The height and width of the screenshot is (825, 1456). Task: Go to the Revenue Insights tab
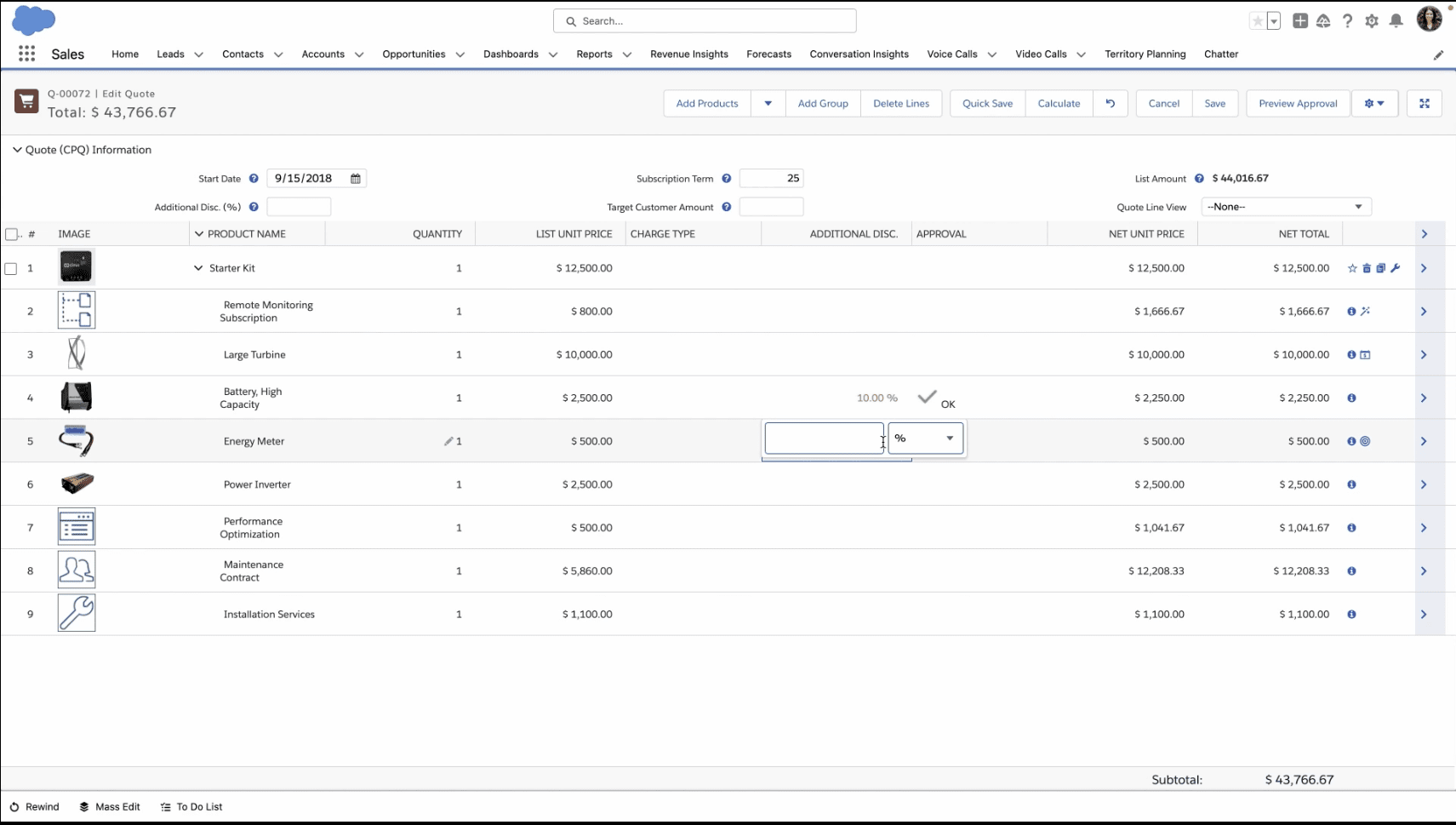(x=688, y=54)
